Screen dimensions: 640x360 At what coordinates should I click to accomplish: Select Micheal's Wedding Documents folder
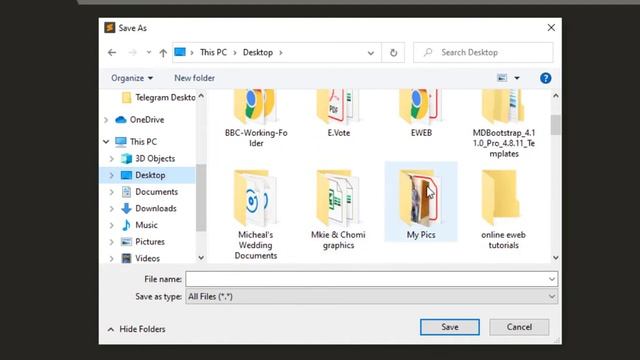[x=256, y=214]
